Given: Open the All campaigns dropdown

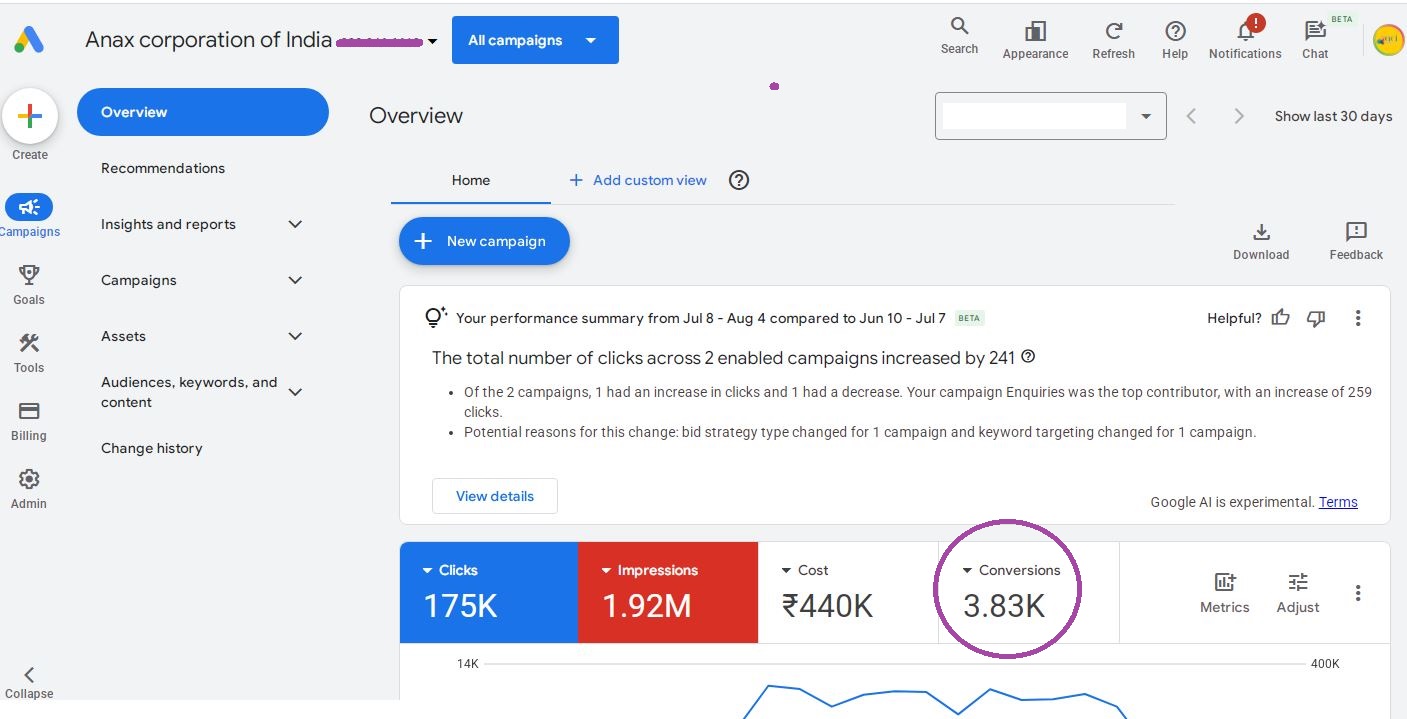Looking at the screenshot, I should pyautogui.click(x=535, y=40).
